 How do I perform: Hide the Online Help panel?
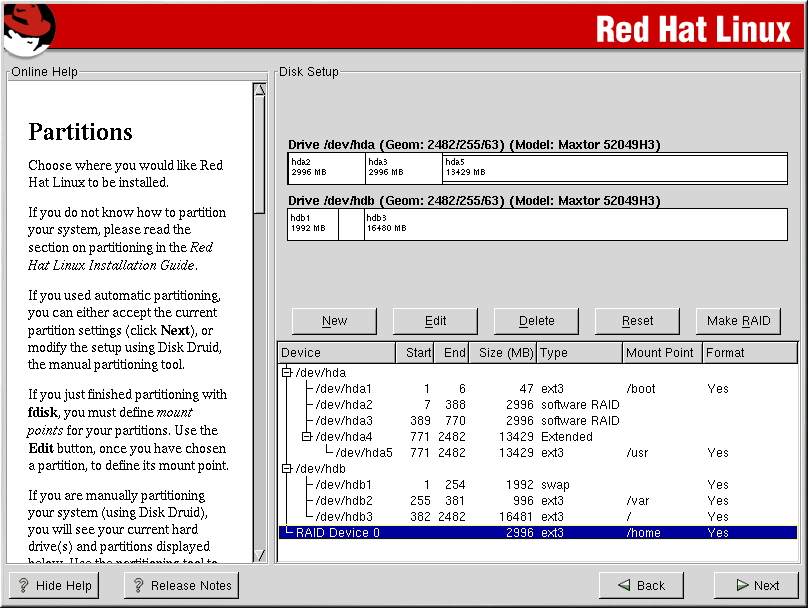55,586
